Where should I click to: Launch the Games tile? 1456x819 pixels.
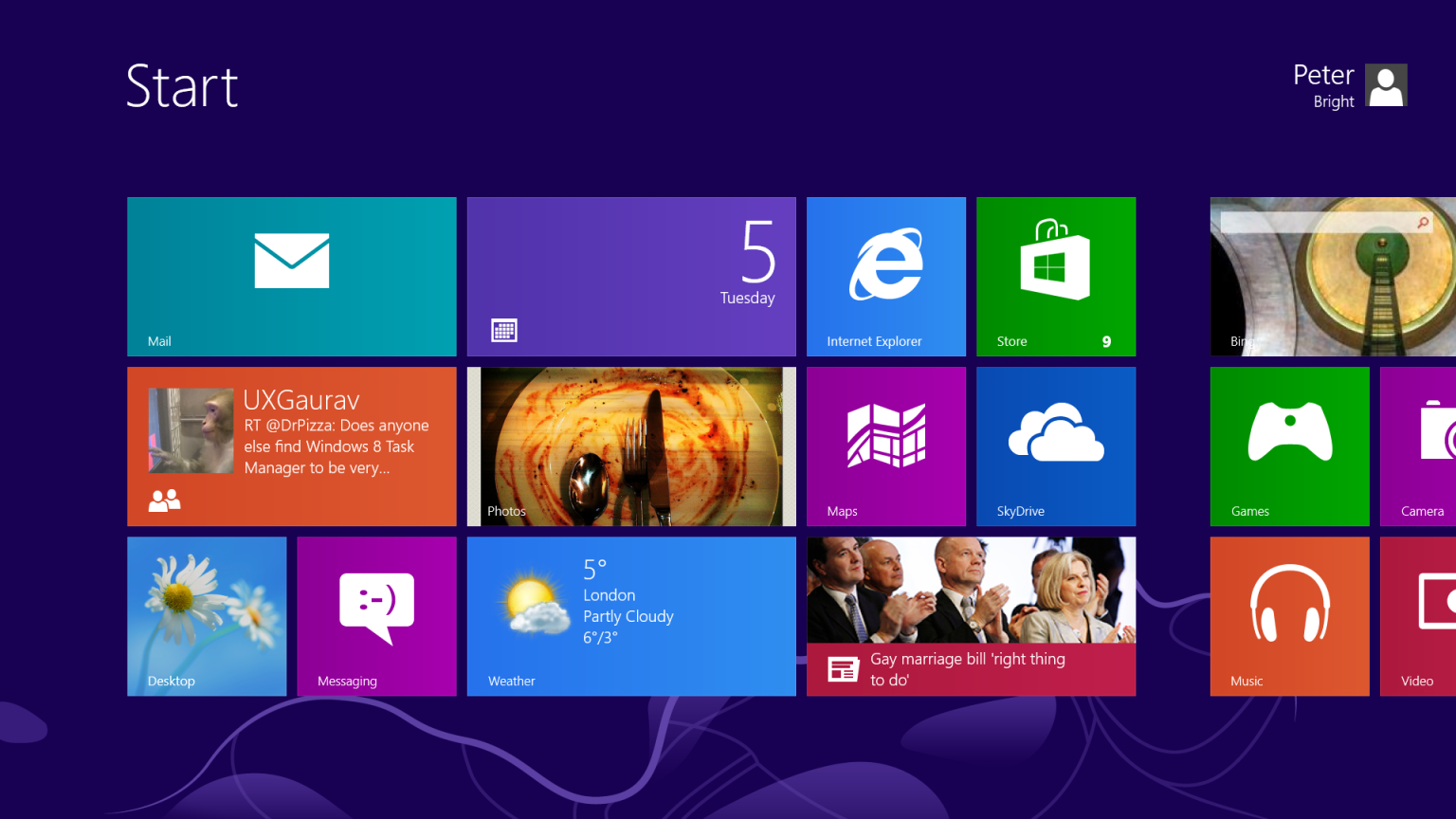(1289, 446)
